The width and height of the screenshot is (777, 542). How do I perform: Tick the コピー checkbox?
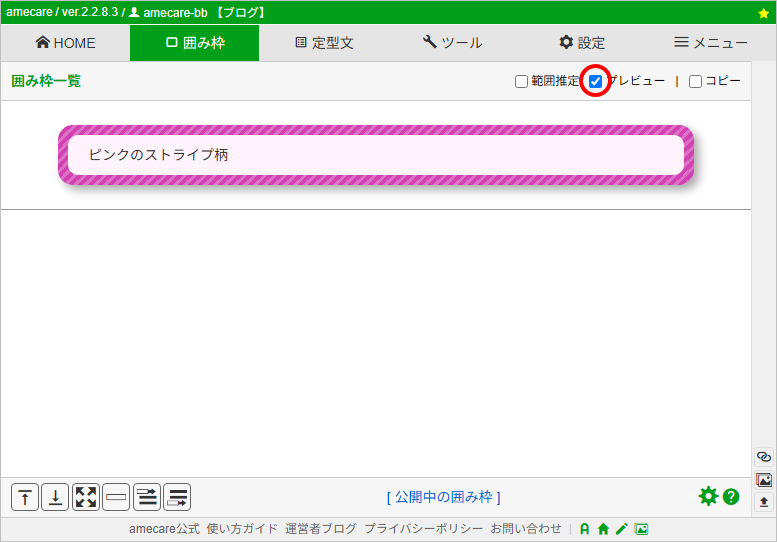tap(695, 82)
